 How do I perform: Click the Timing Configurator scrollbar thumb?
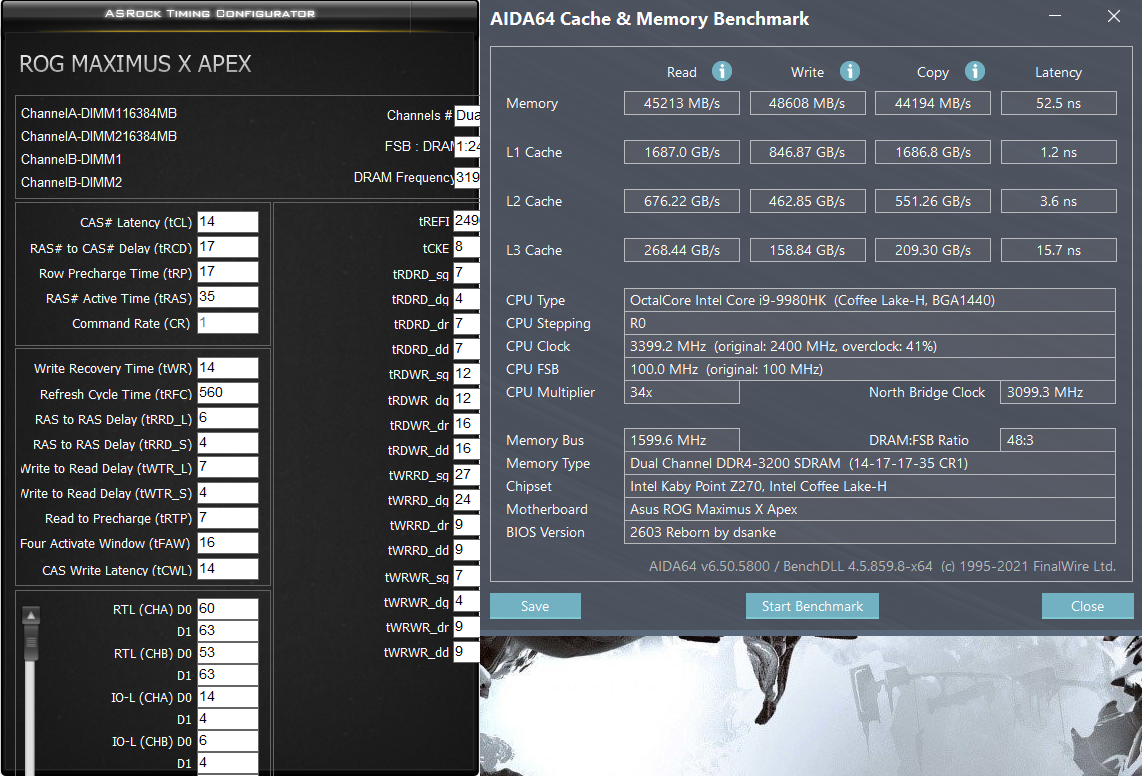point(31,643)
